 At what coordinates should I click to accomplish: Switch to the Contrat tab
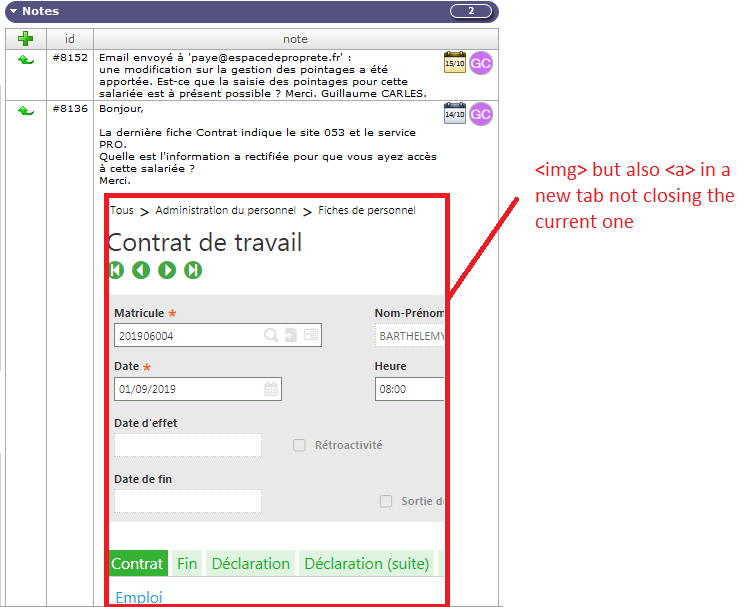pyautogui.click(x=138, y=563)
